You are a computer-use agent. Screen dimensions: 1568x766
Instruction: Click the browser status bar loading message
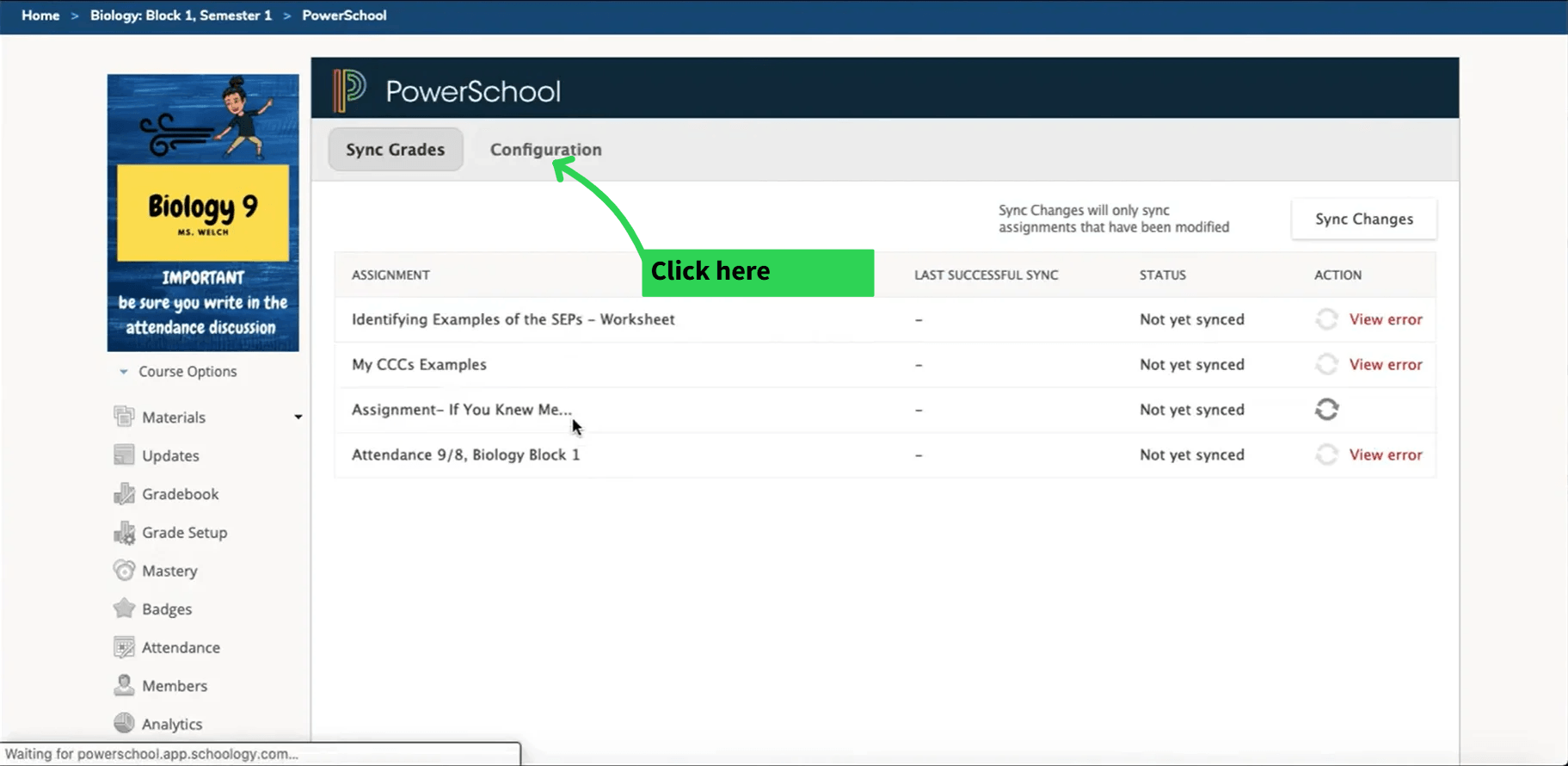click(151, 754)
